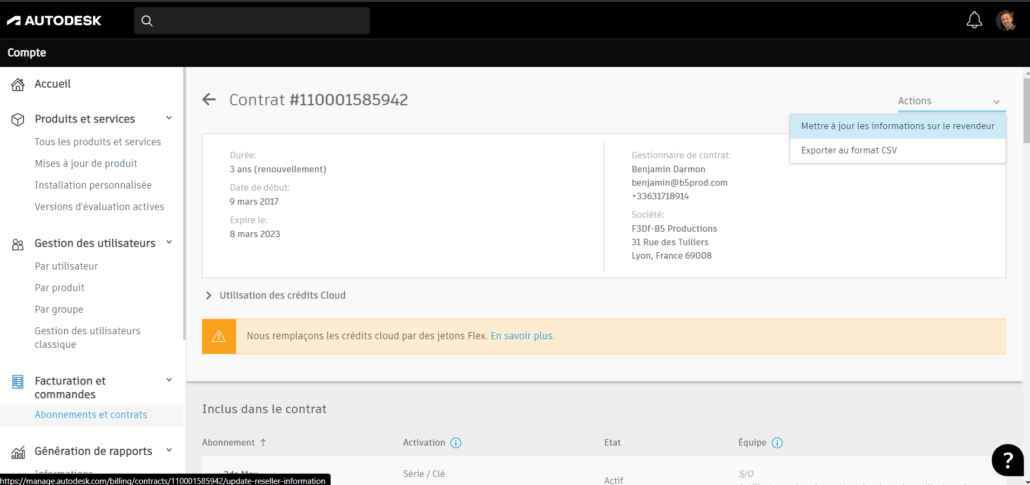
Task: Open Gestion des utilisateurs classique
Action: (x=87, y=338)
